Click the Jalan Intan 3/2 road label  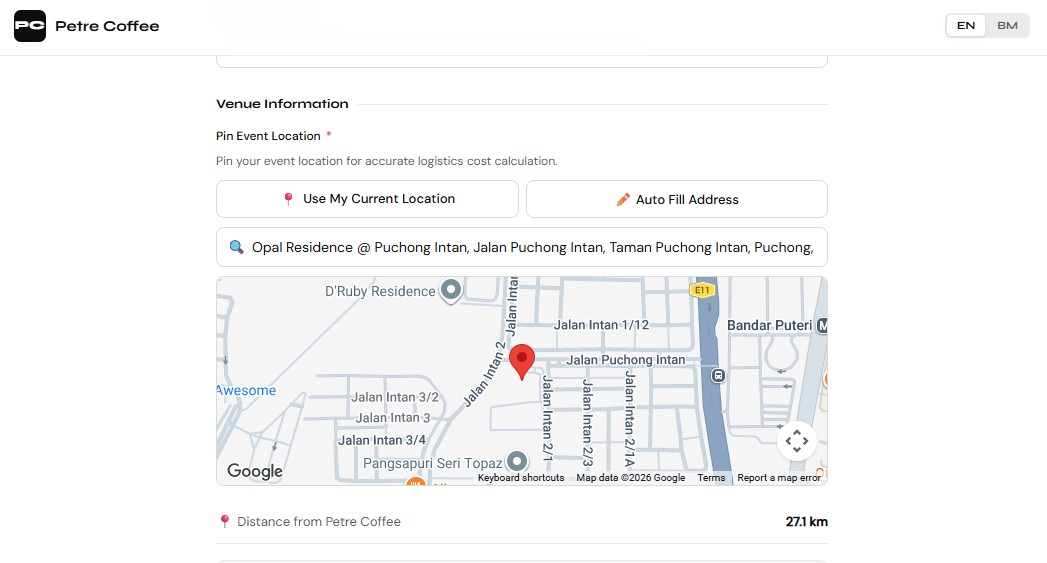click(x=395, y=397)
